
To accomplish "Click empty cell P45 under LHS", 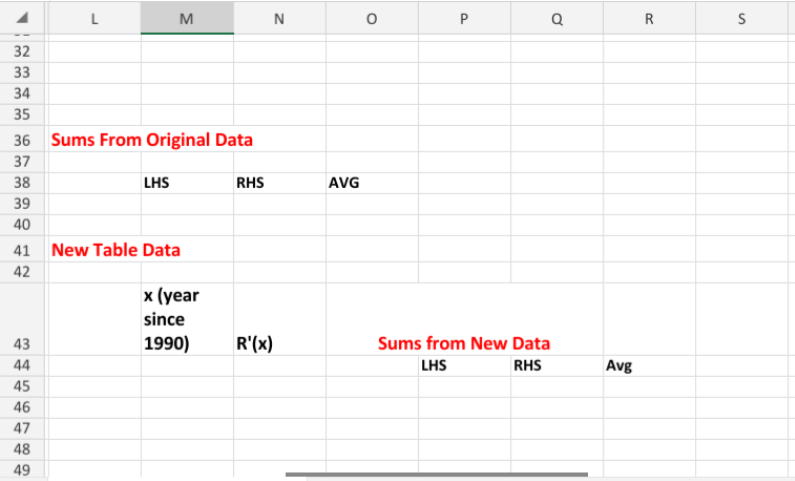I will [x=464, y=386].
